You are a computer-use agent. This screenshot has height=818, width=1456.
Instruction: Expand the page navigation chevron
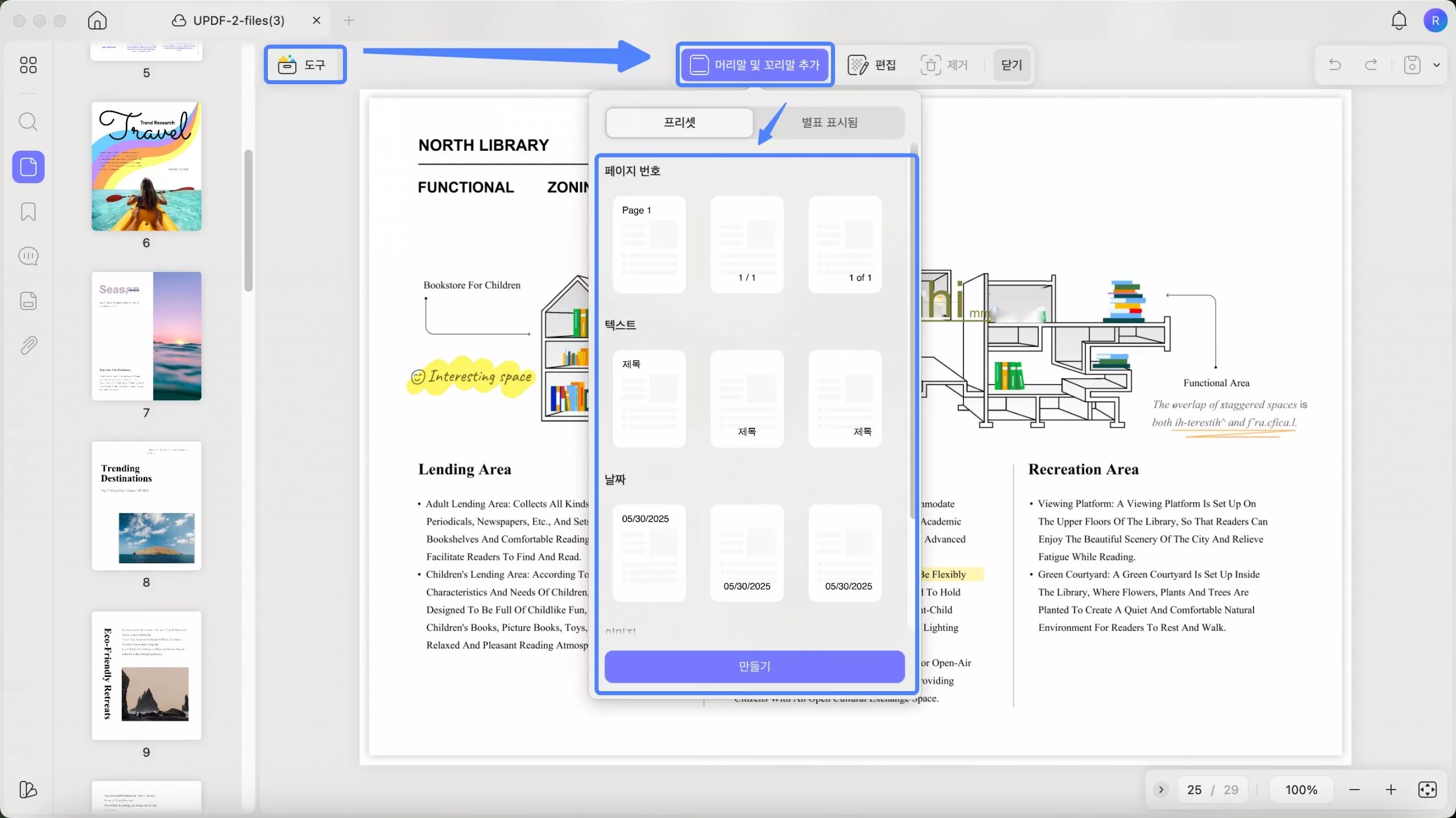1161,790
